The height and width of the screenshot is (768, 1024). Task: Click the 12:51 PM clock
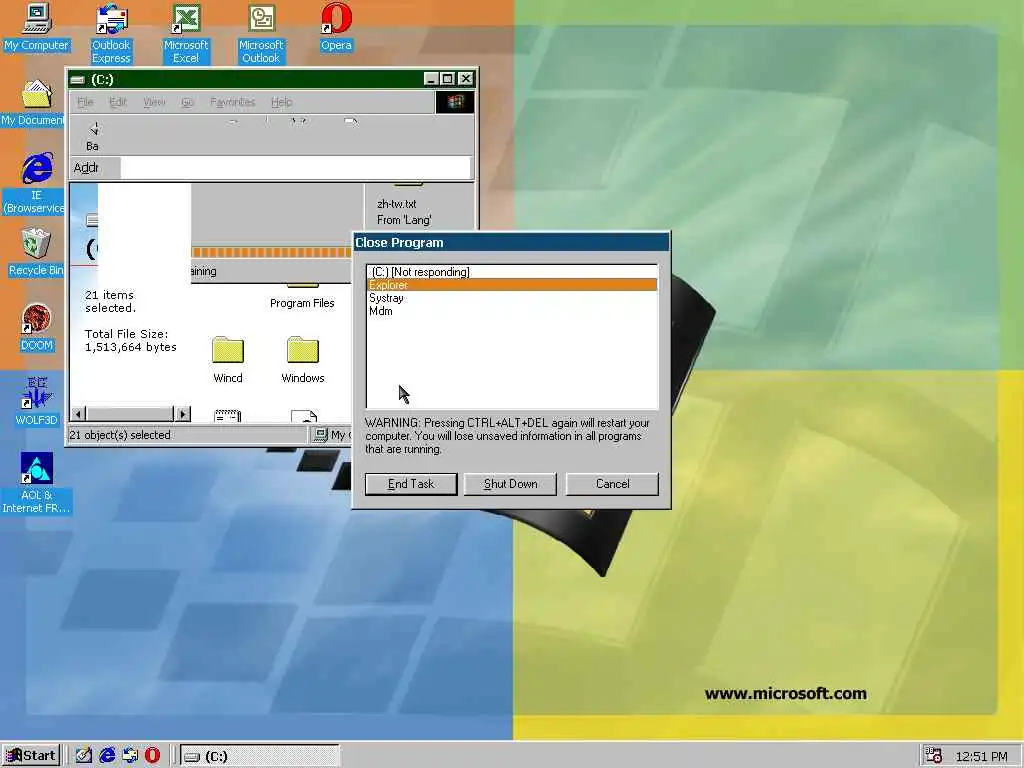(x=981, y=756)
